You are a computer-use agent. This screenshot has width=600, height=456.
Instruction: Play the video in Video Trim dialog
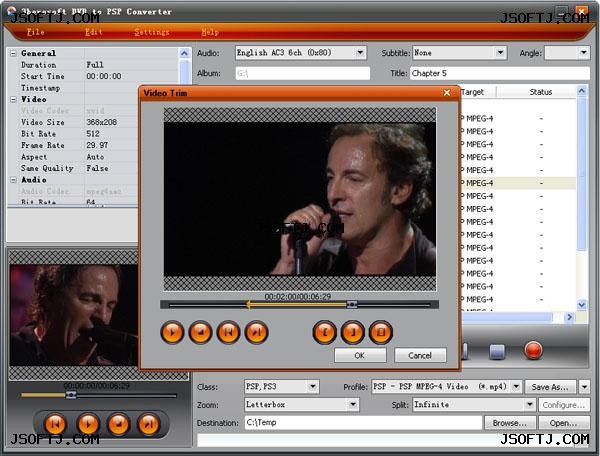172,332
